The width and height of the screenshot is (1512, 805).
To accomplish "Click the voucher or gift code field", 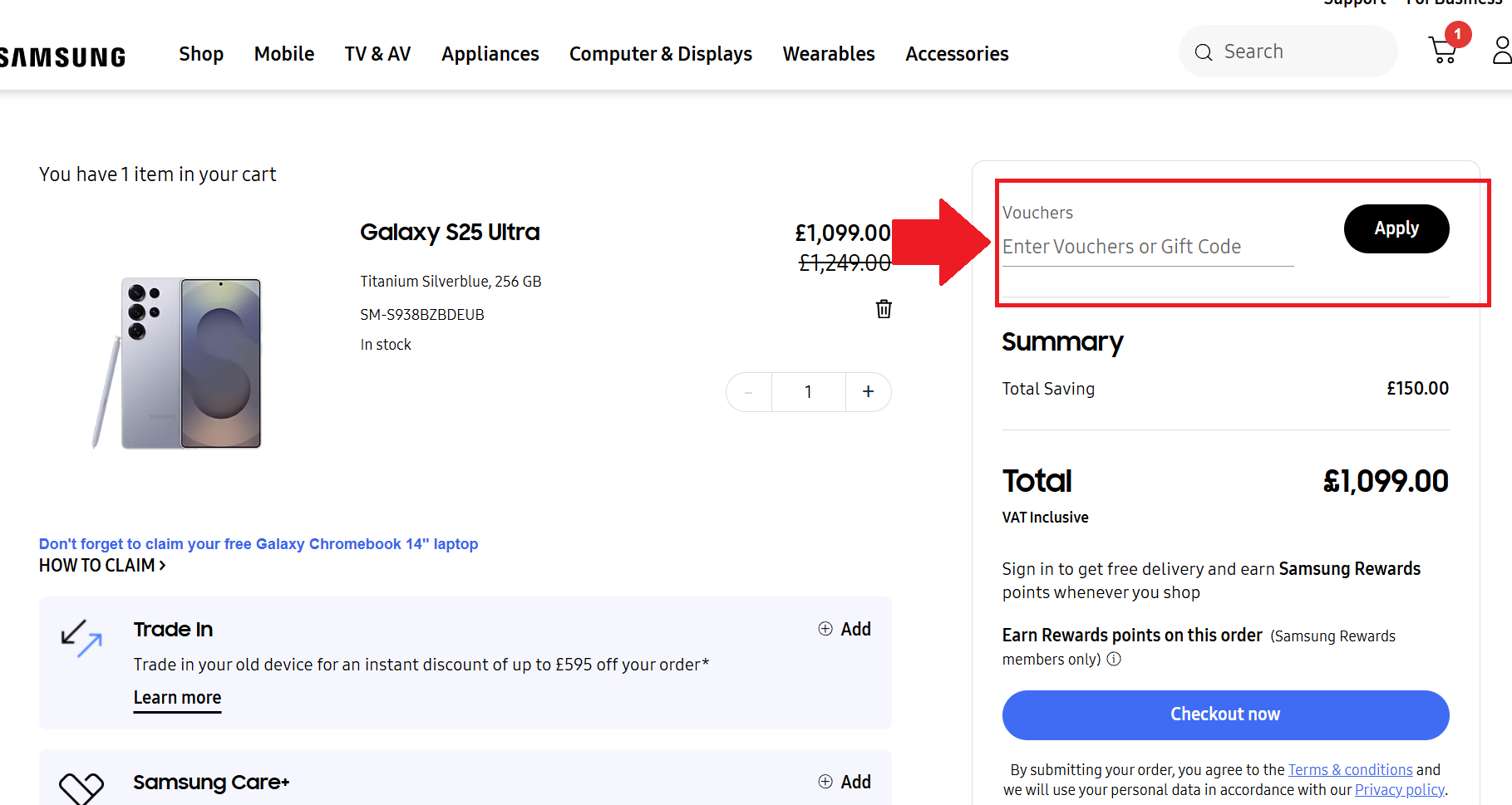I will point(1148,247).
